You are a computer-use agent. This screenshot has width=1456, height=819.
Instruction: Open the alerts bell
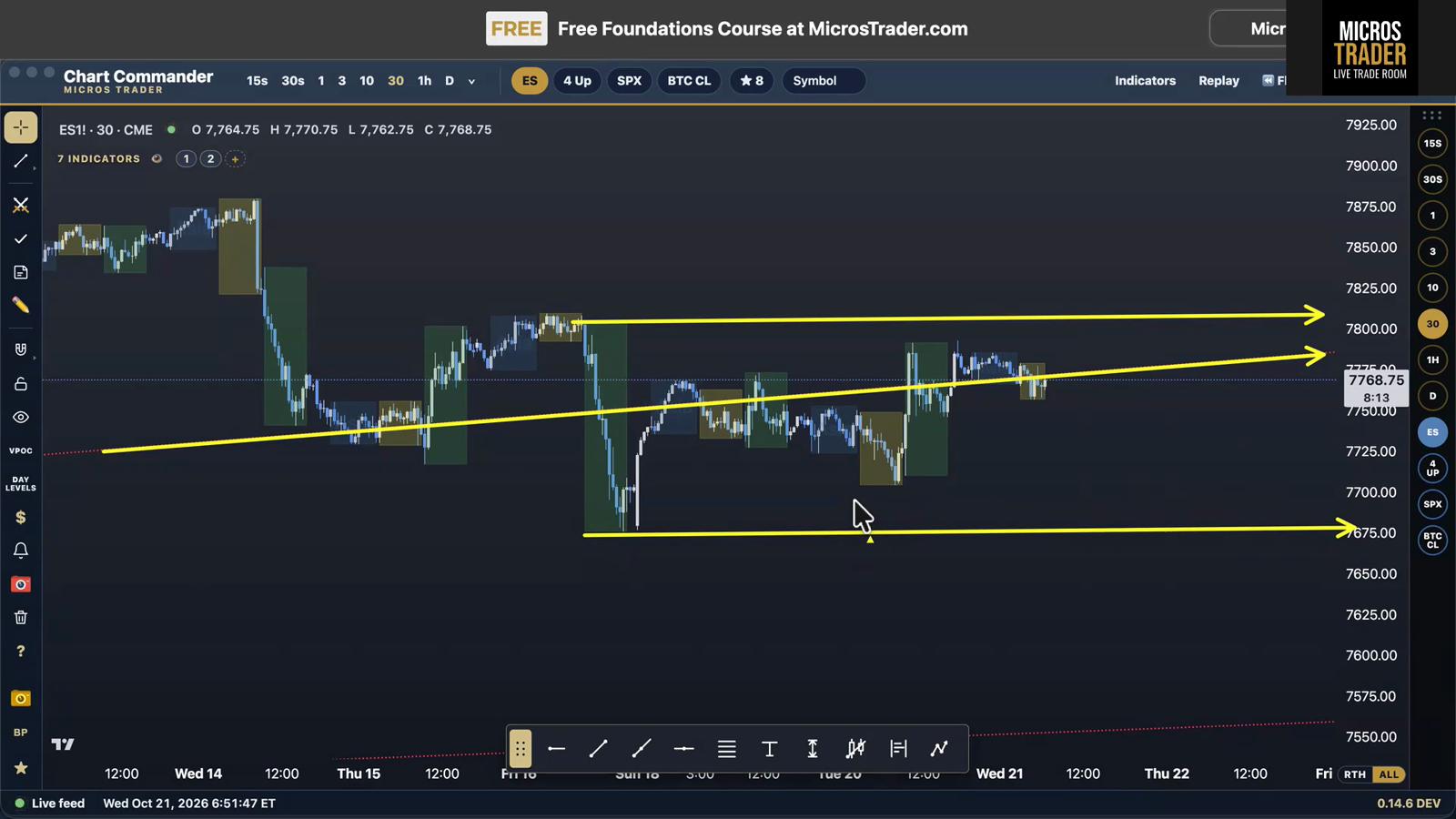(x=21, y=551)
